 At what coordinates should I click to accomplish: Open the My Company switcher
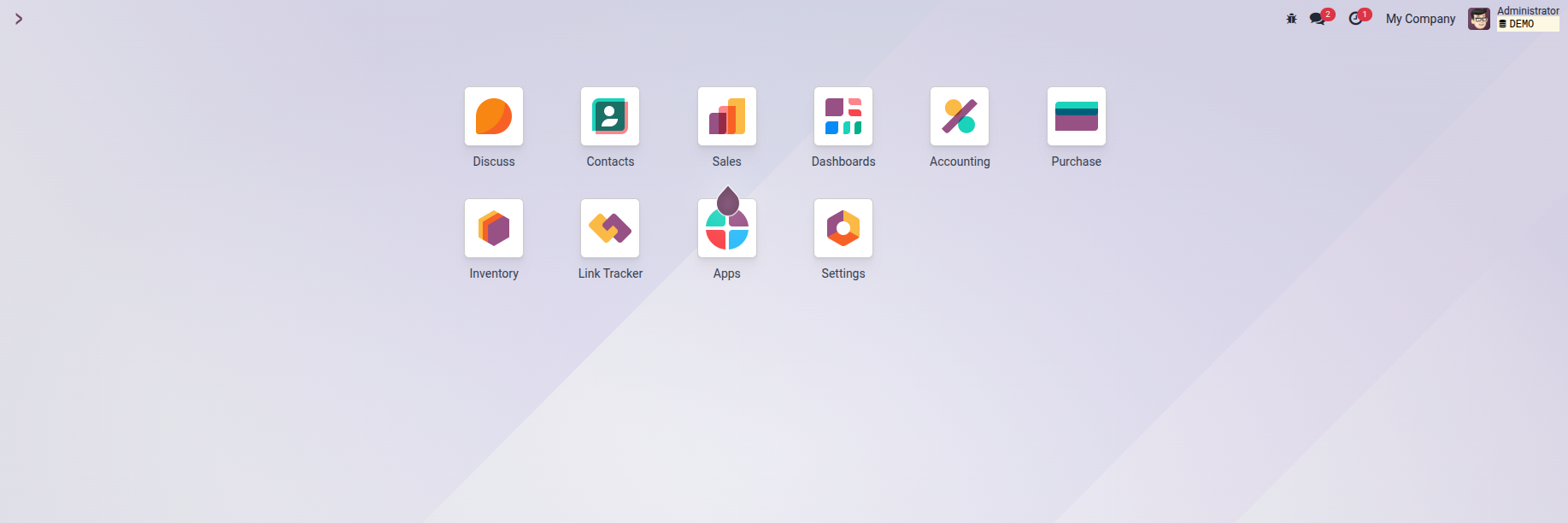pos(1420,19)
